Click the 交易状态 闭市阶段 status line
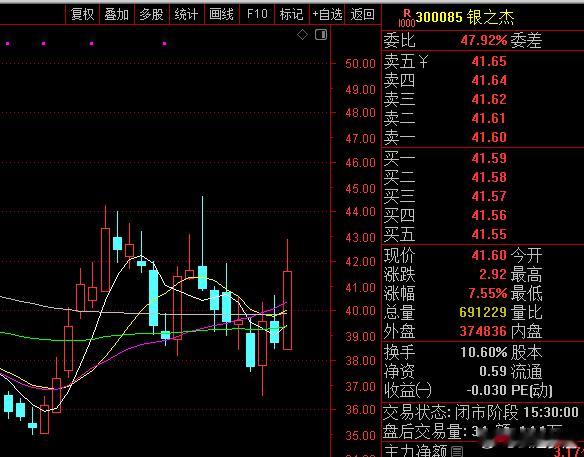Image resolution: width=584 pixels, height=457 pixels. point(481,412)
